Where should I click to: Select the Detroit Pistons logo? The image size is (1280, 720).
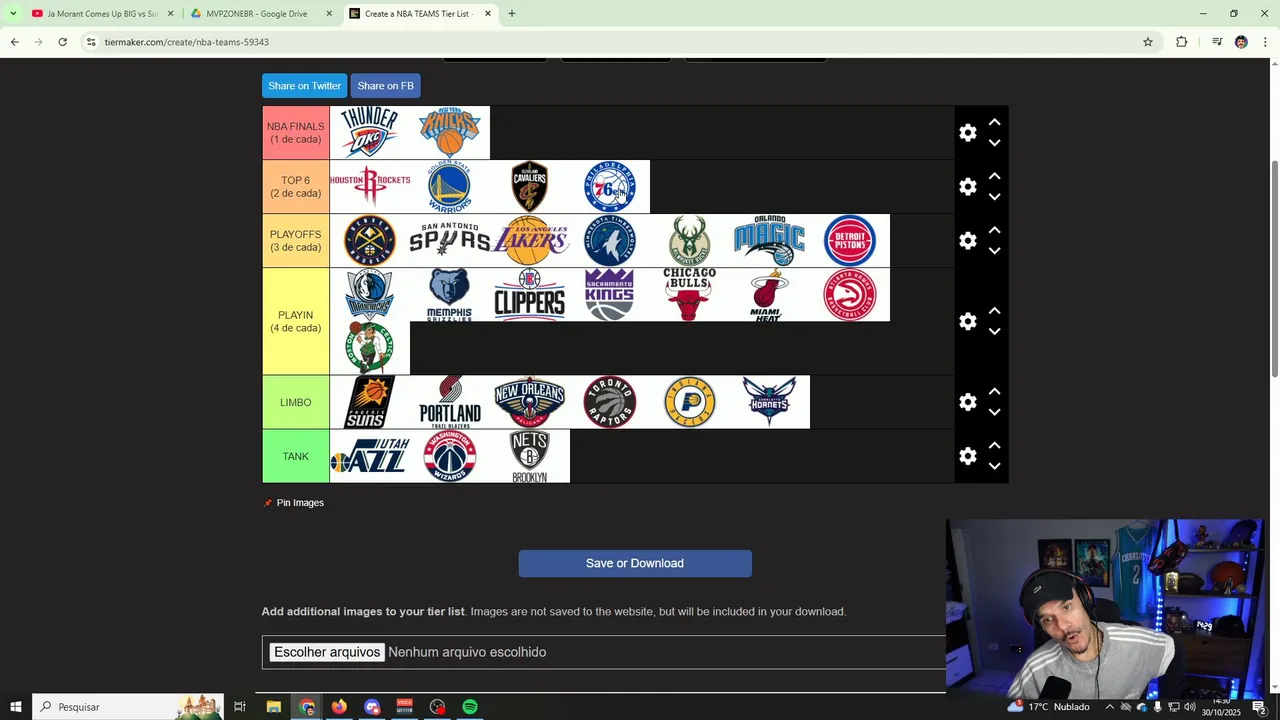pos(850,241)
